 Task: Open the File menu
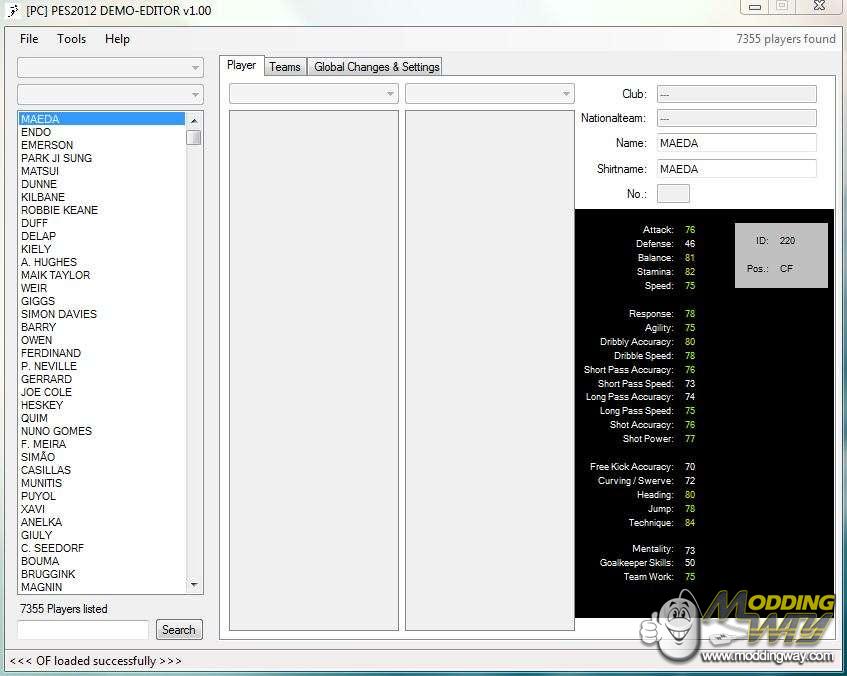tap(29, 39)
